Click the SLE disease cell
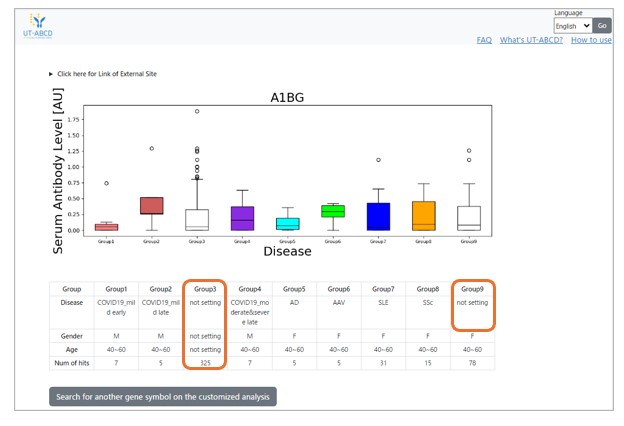Screen dimensions: 624x426 382,304
